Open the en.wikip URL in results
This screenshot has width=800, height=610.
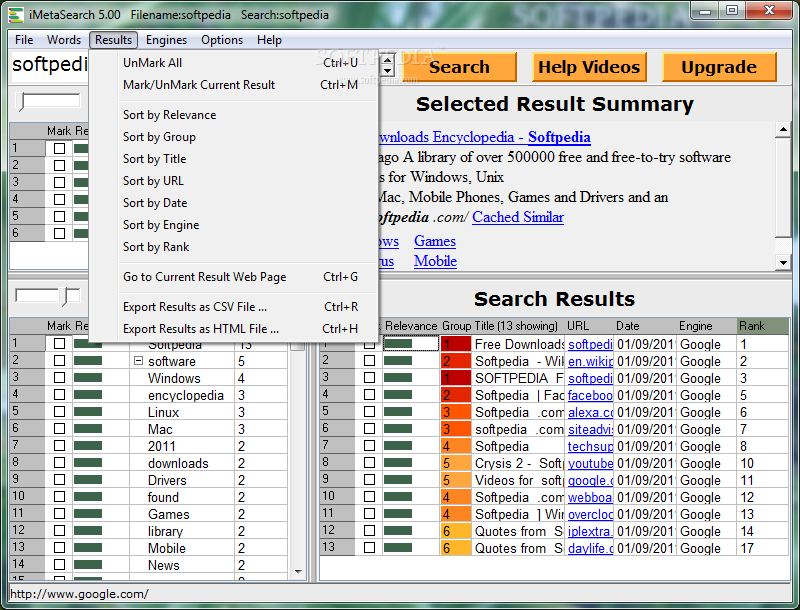[x=590, y=361]
